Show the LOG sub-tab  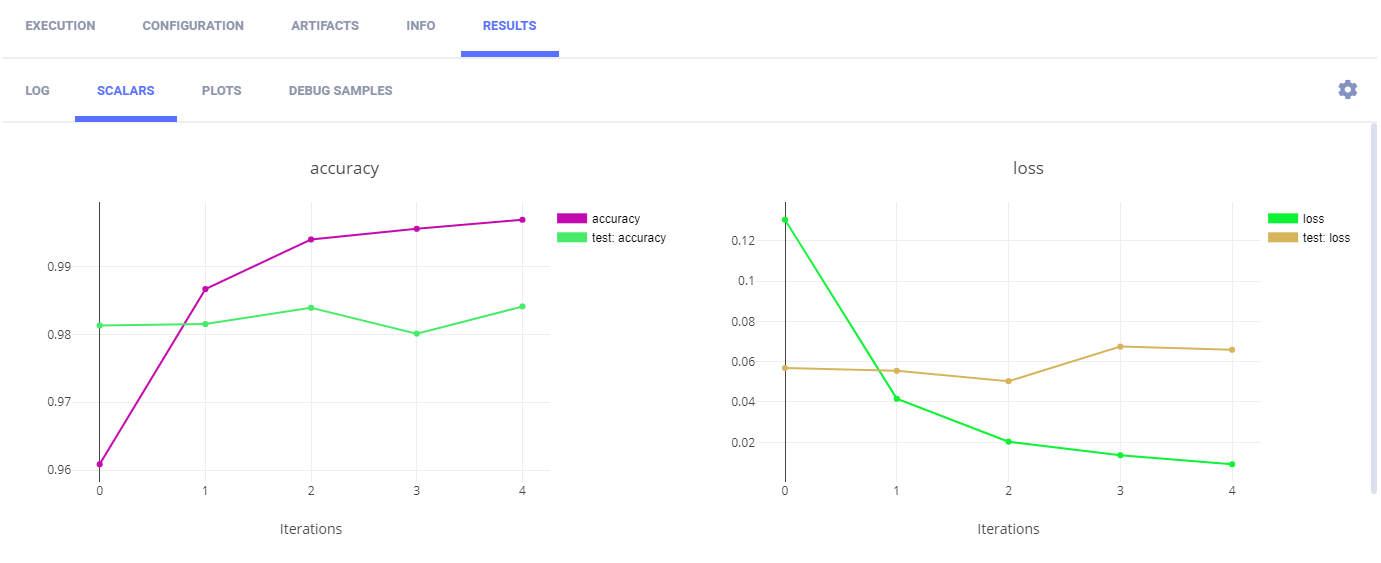point(37,91)
